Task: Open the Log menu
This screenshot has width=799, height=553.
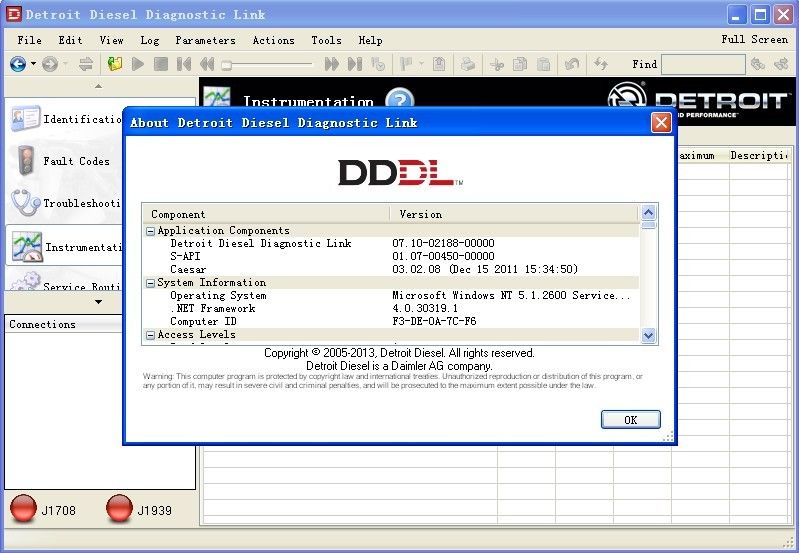Action: pos(149,40)
